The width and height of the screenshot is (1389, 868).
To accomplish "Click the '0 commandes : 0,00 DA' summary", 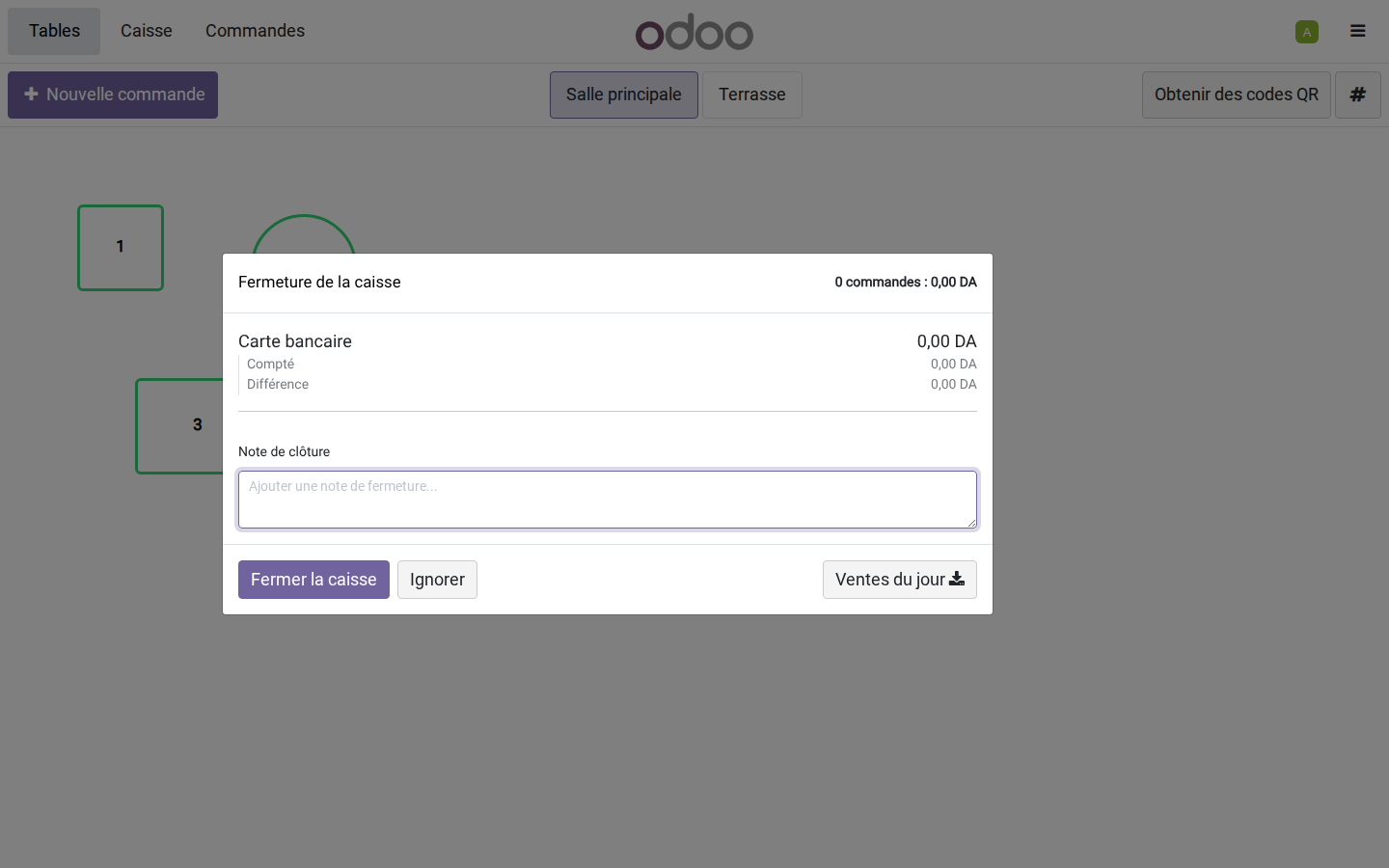I will click(906, 283).
